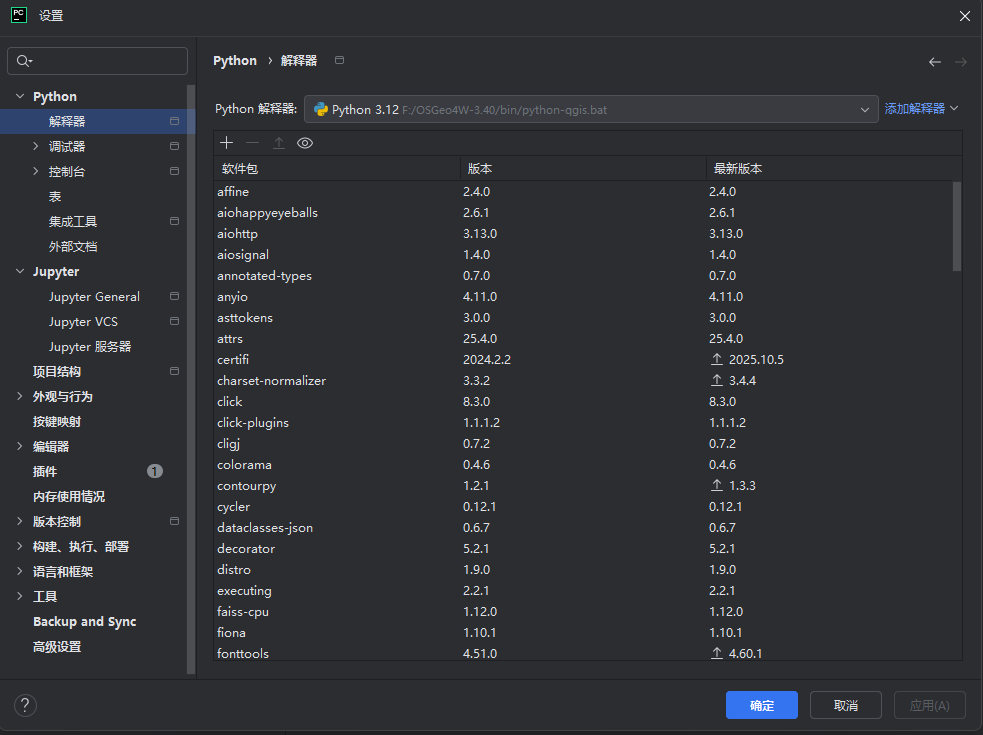Click the back arrow navigation icon
Image resolution: width=983 pixels, height=735 pixels.
pos(935,61)
